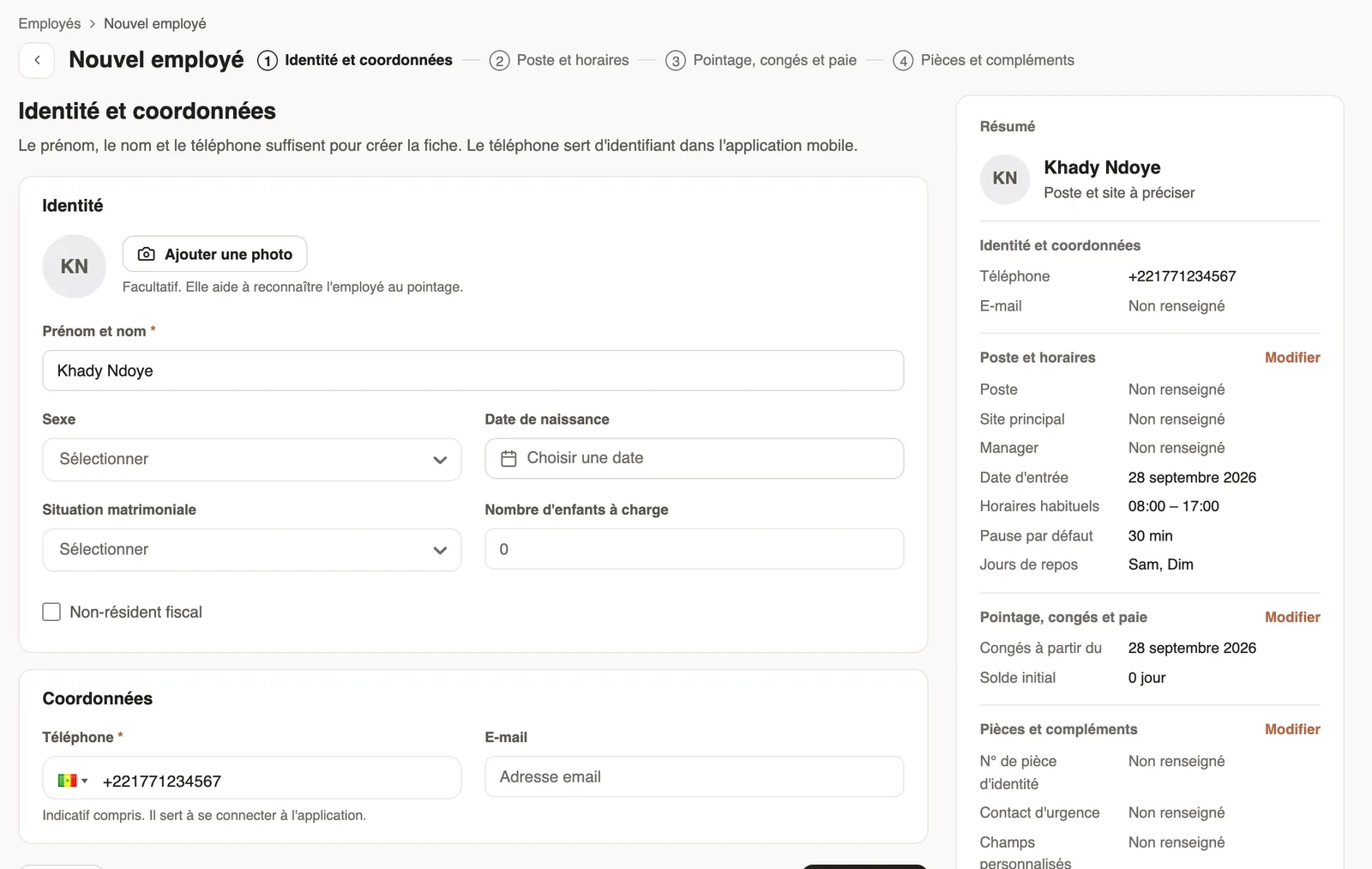Open the calendar icon in Date de naissance
Viewport: 1372px width, 869px height.
(508, 459)
